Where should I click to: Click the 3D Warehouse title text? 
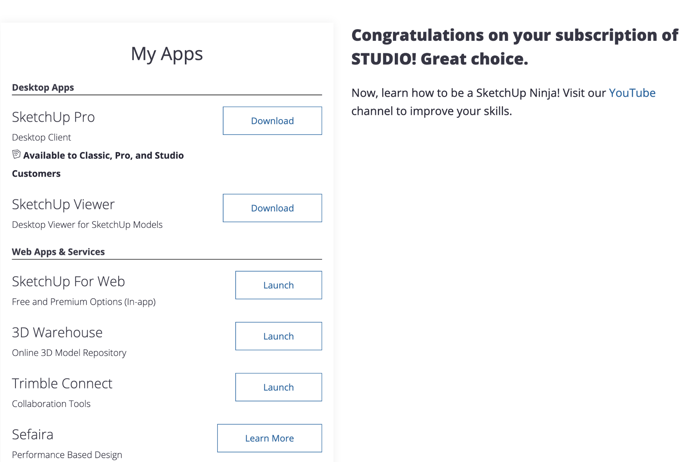(57, 333)
